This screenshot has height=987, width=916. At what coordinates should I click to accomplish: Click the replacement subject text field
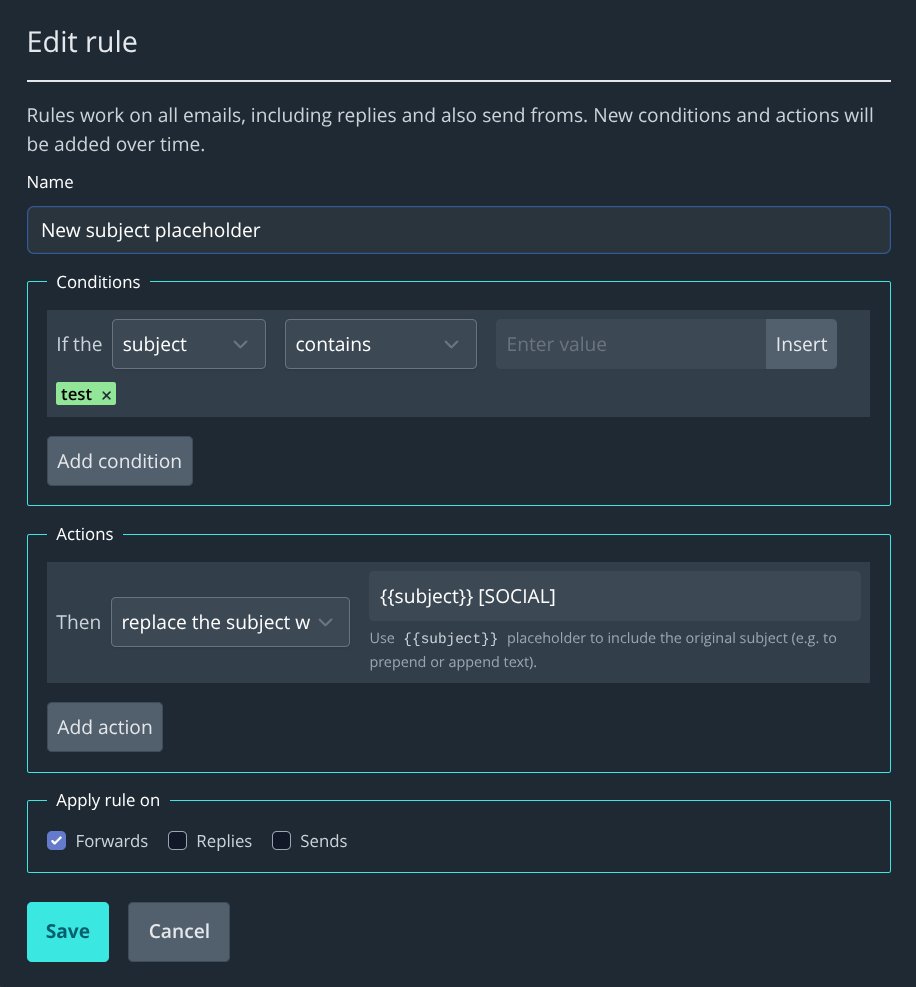tap(614, 596)
